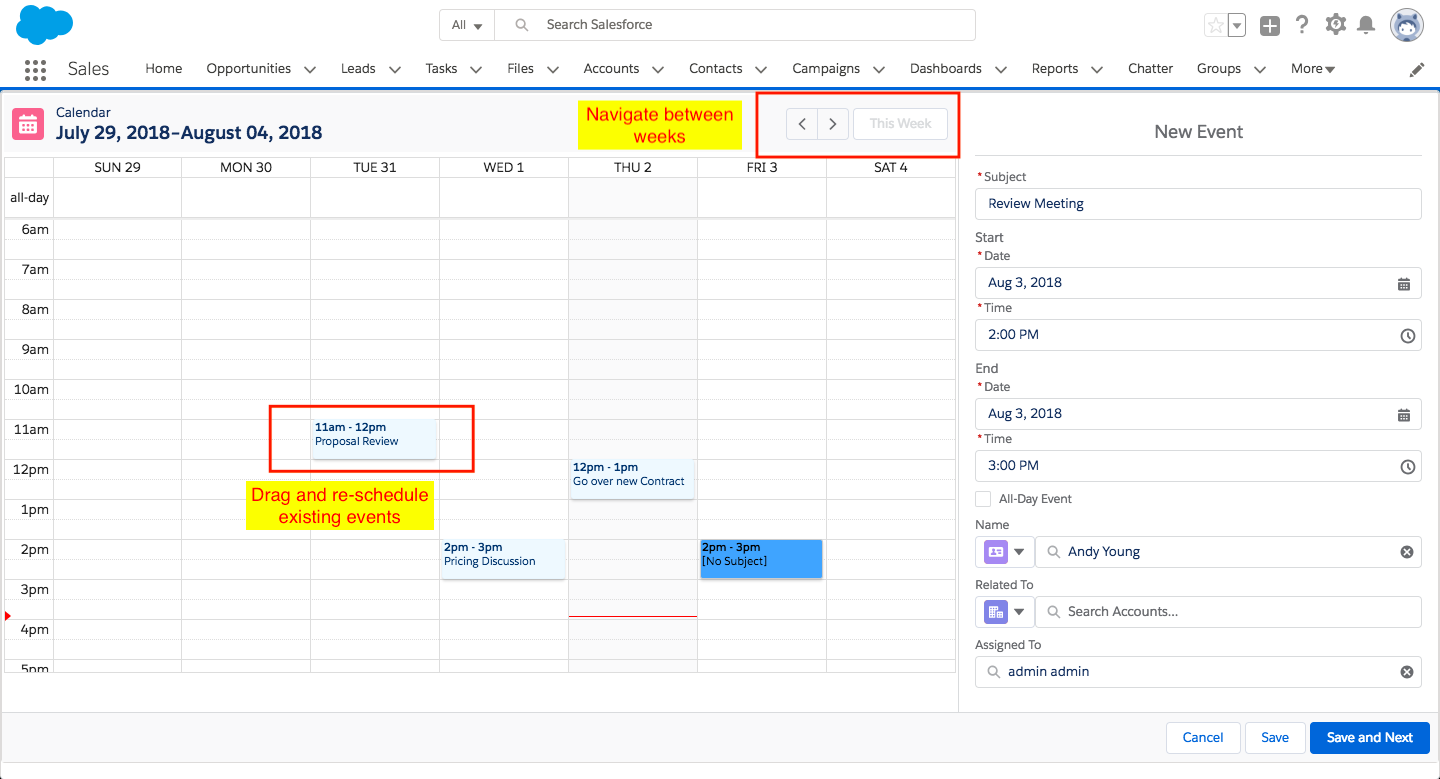Select the blue No Subject event on Friday
This screenshot has width=1440, height=779.
click(x=761, y=559)
